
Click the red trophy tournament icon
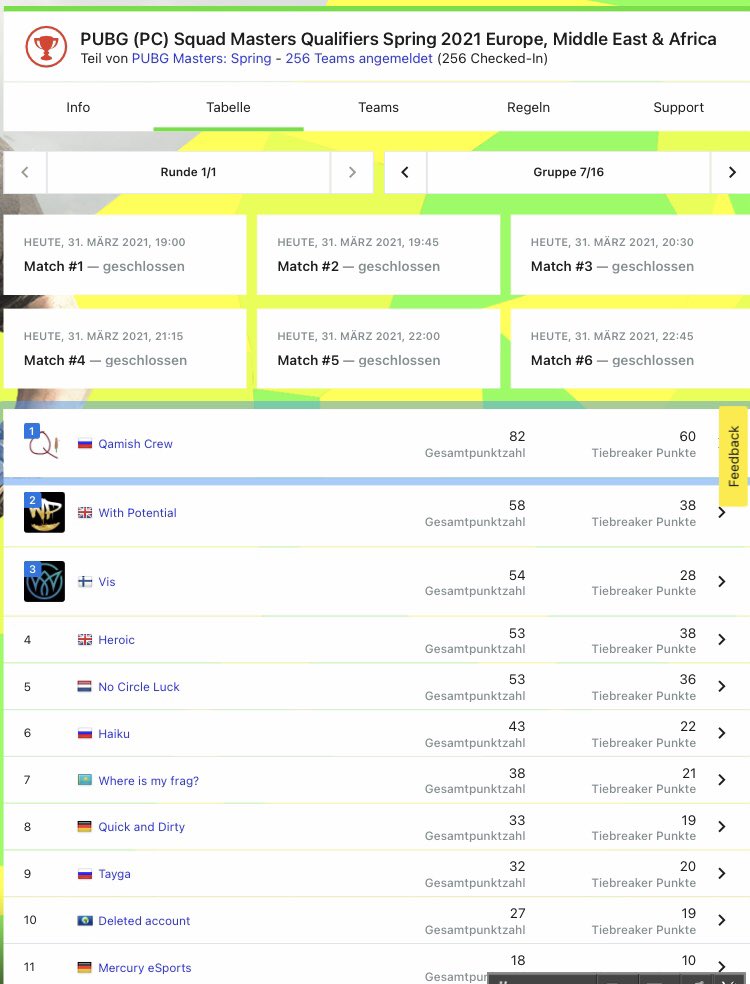pyautogui.click(x=46, y=47)
